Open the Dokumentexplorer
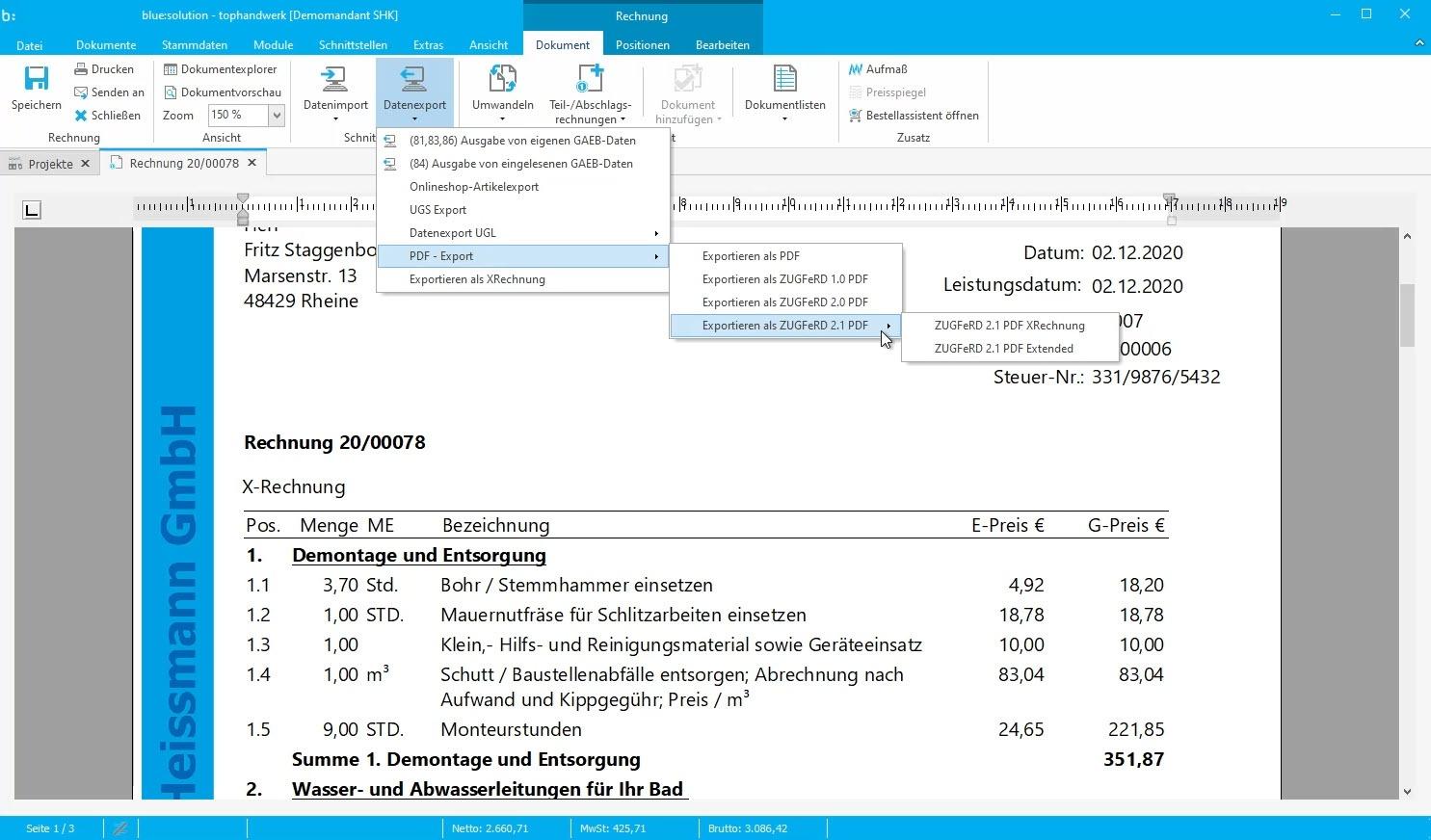Image resolution: width=1431 pixels, height=840 pixels. (x=221, y=69)
